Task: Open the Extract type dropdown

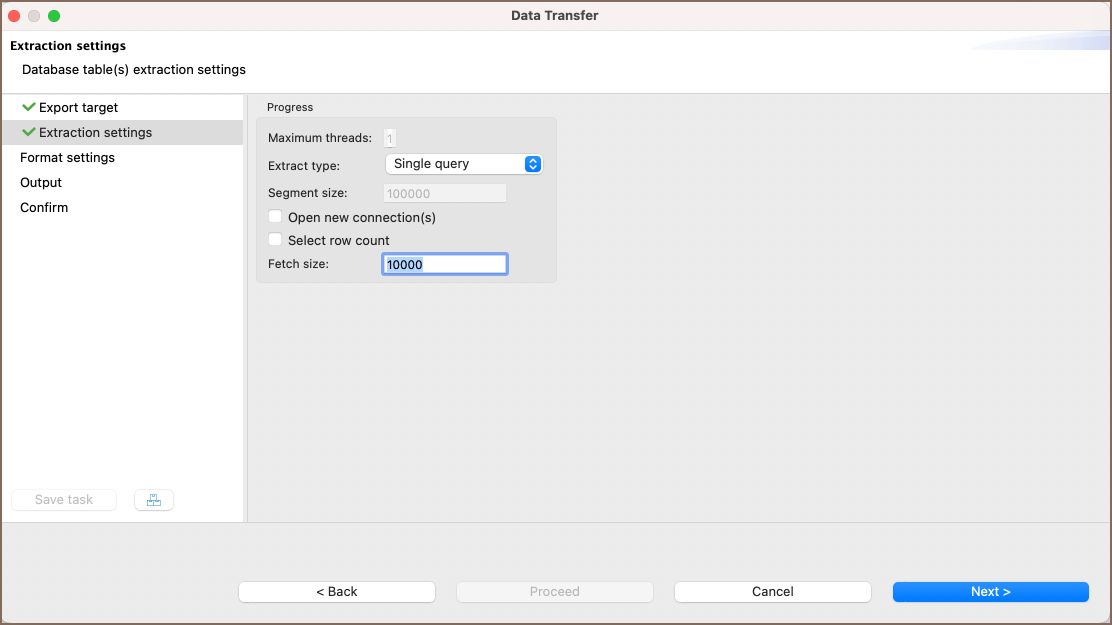Action: click(464, 164)
